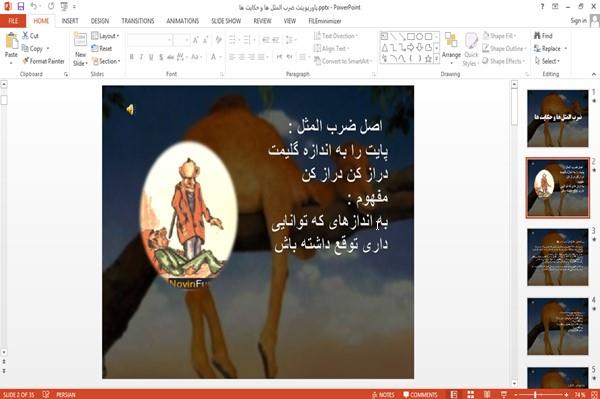Switch to the TRANSITIONS tab

(138, 21)
